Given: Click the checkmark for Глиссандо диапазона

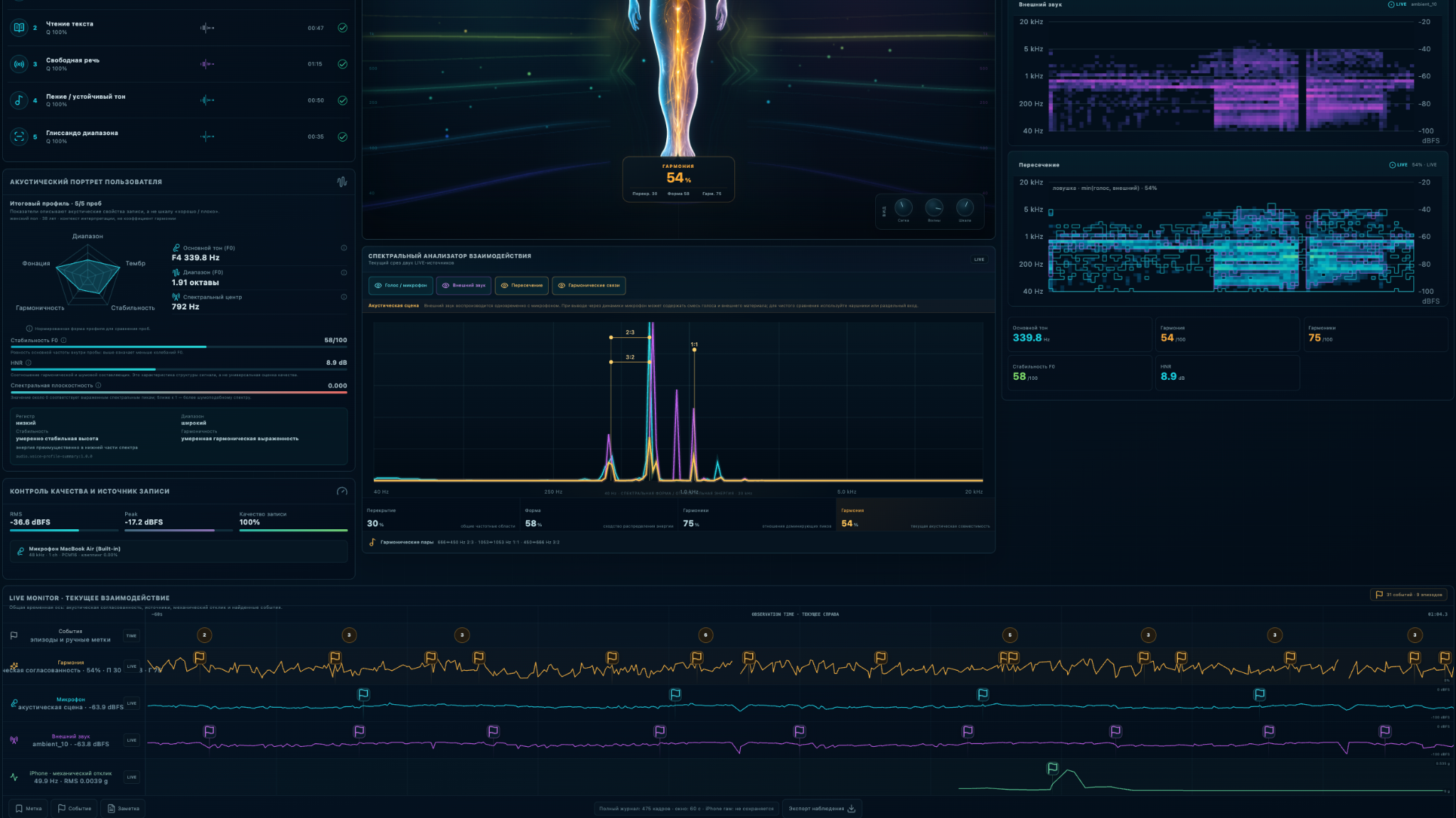Looking at the screenshot, I should [343, 137].
